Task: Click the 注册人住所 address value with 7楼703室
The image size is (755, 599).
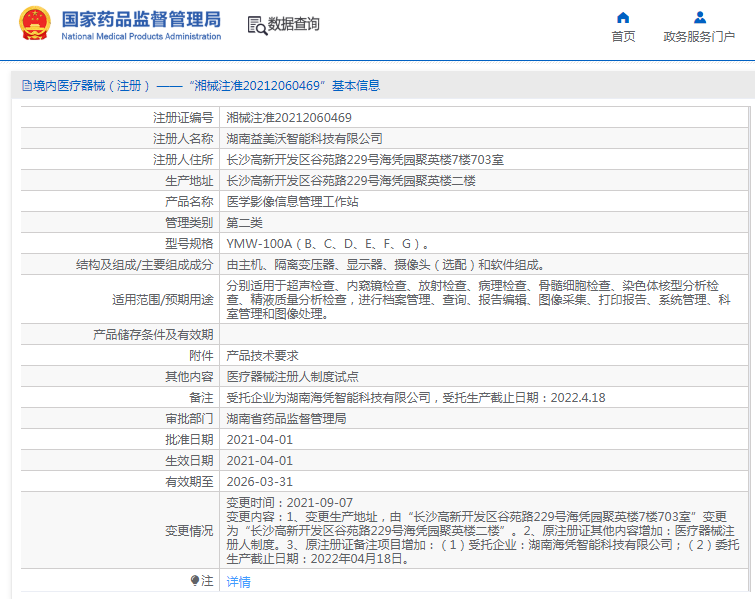Action: coord(365,159)
